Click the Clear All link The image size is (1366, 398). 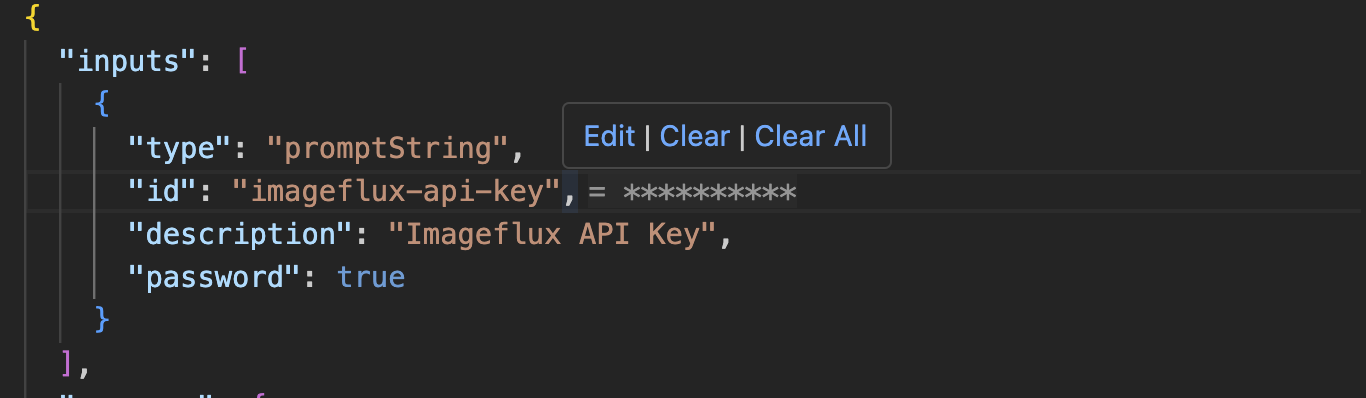(811, 136)
